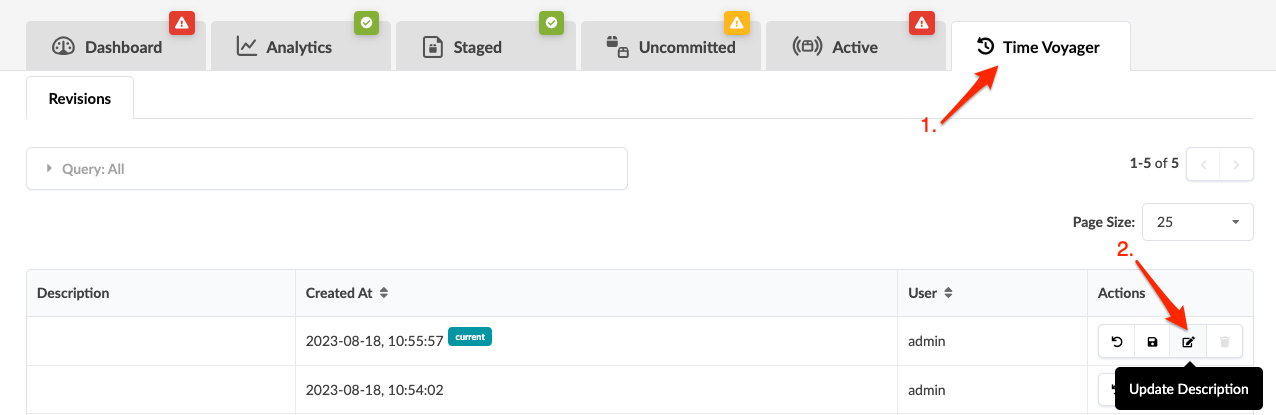Image resolution: width=1276 pixels, height=415 pixels.
Task: Sort revisions by User column
Action: tap(948, 293)
